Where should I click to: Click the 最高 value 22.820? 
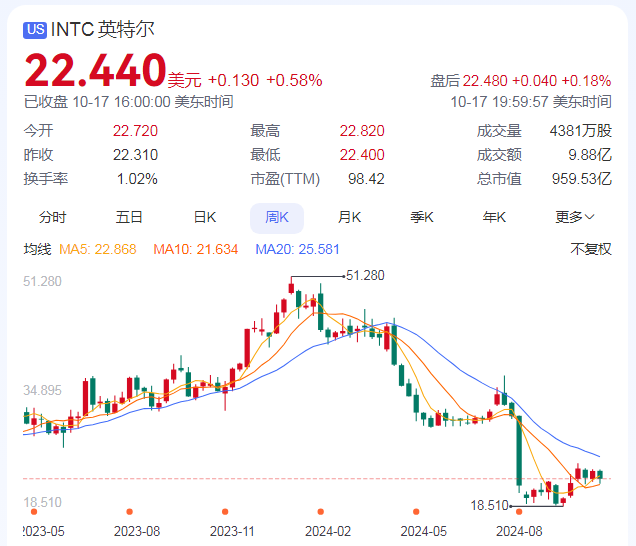point(362,131)
